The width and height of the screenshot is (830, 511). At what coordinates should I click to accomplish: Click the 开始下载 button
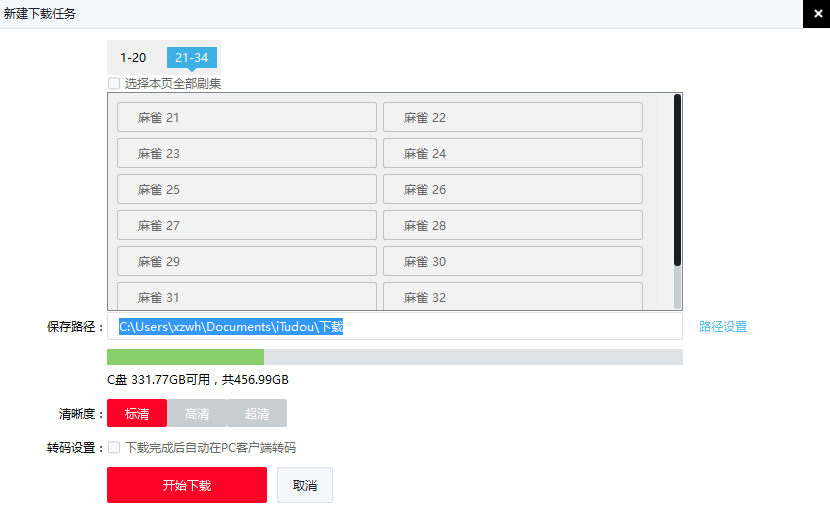187,485
